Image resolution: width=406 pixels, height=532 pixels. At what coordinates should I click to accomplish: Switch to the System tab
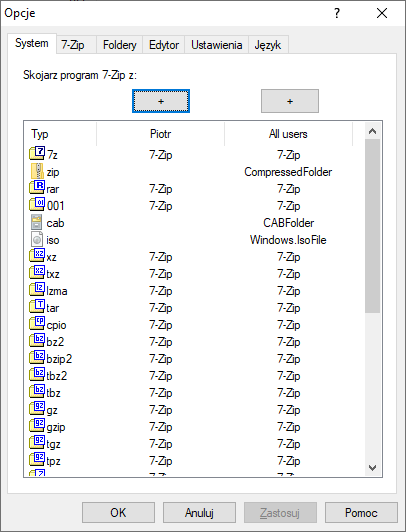32,43
